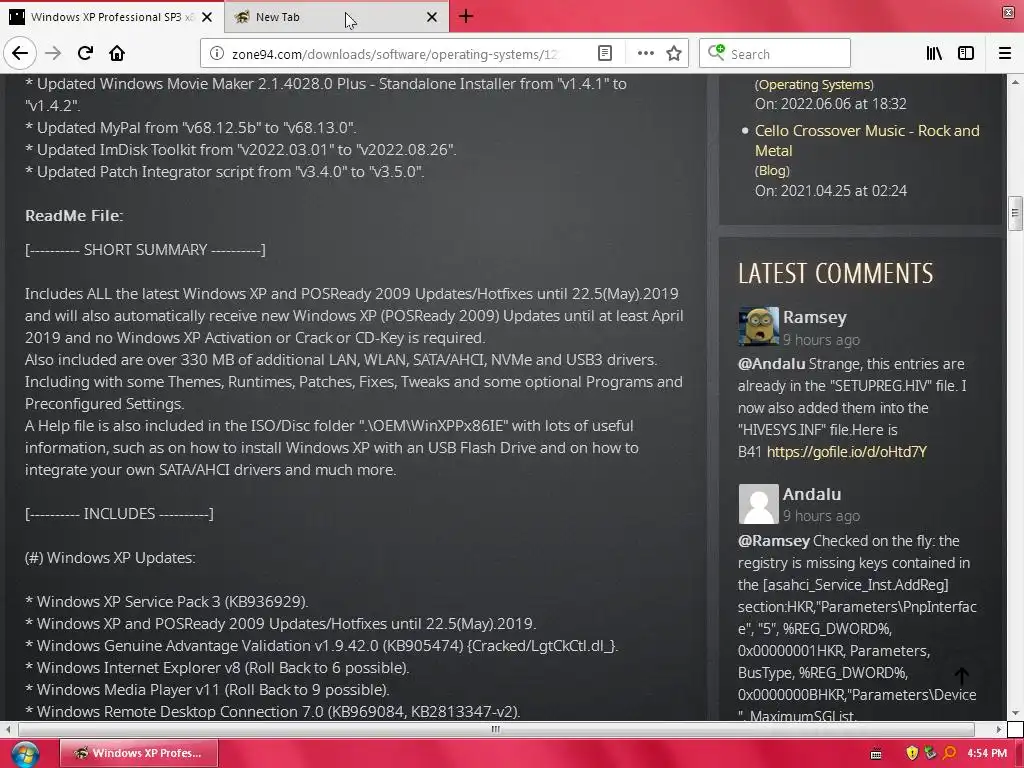The width and height of the screenshot is (1024, 768).
Task: Click Ramsey's minion avatar thumbnail
Action: pos(758,327)
